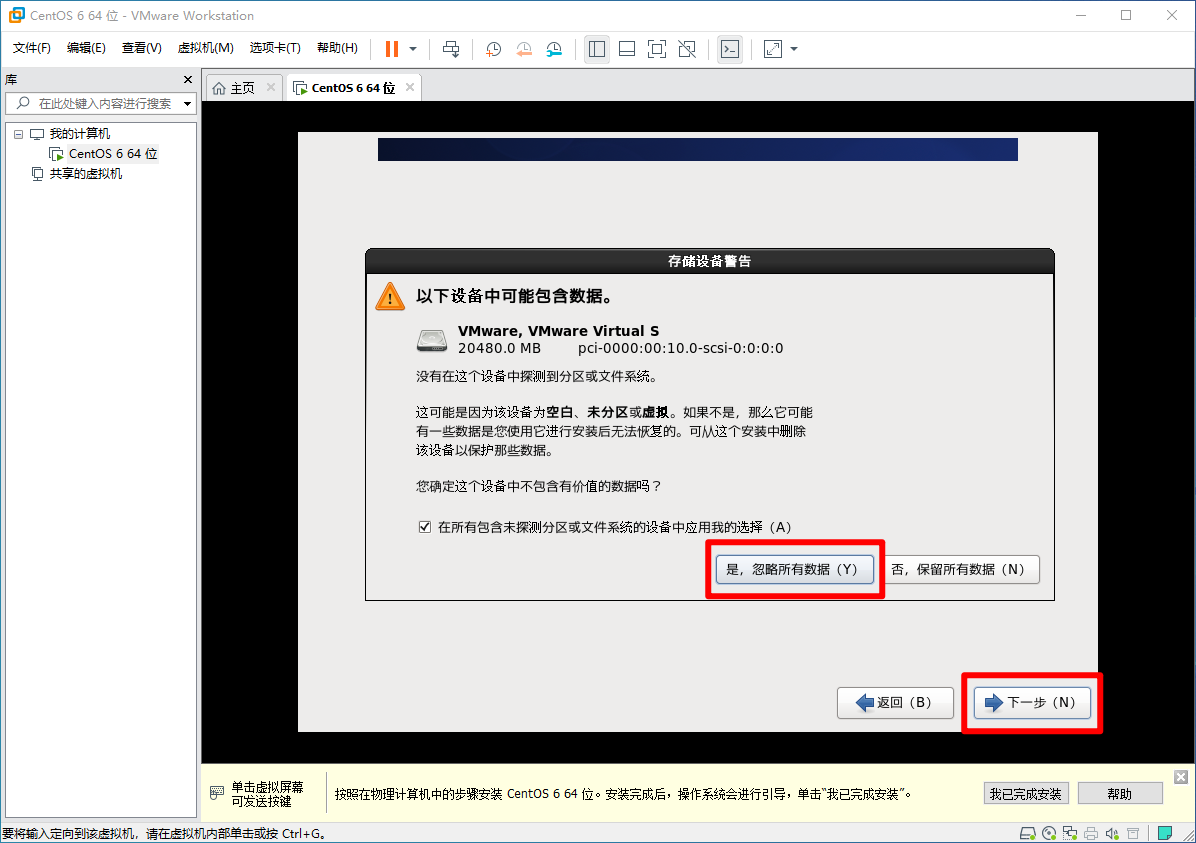Click the 帮助 button in install bar
Image resolution: width=1196 pixels, height=843 pixels.
[1120, 793]
